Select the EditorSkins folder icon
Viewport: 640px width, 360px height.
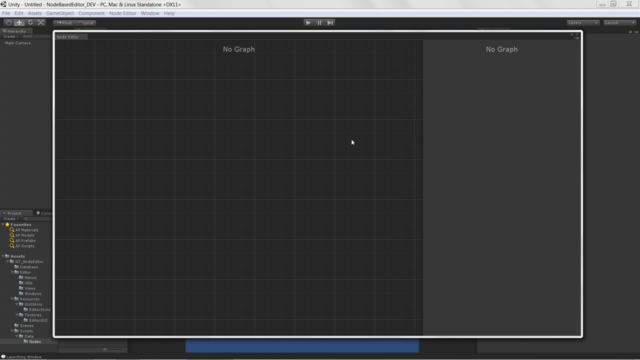[x=26, y=309]
